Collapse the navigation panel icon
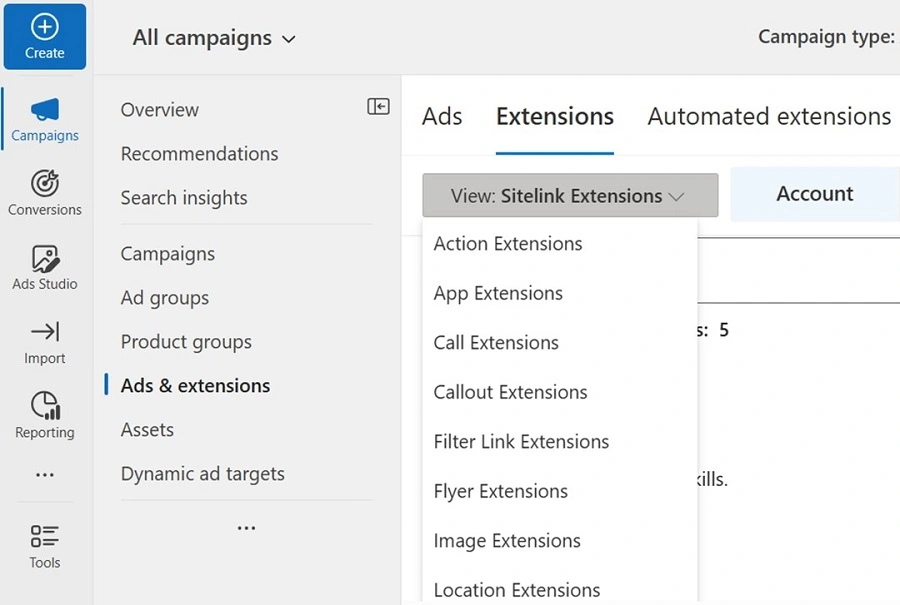Screen dimensions: 900x605 coord(378,107)
